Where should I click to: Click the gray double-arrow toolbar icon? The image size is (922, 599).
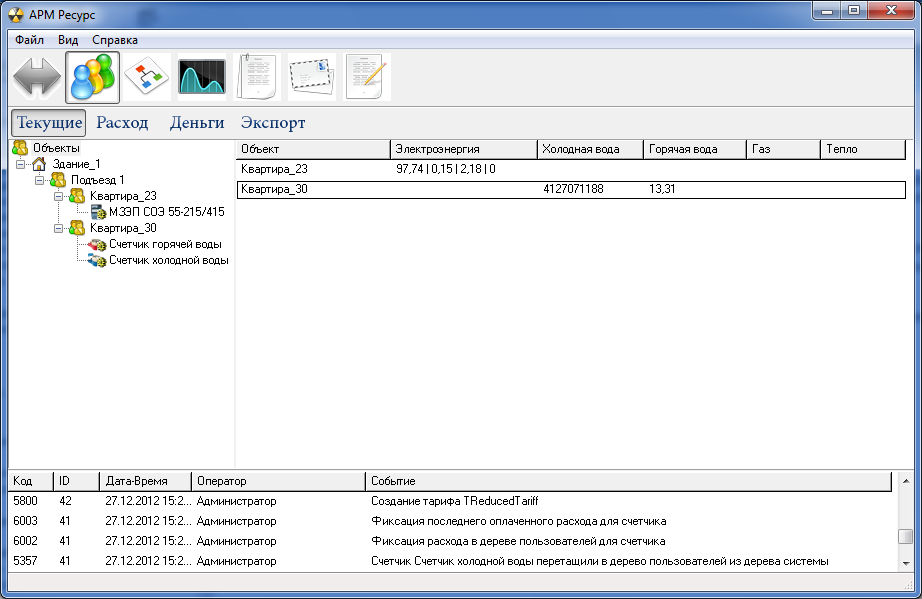37,78
